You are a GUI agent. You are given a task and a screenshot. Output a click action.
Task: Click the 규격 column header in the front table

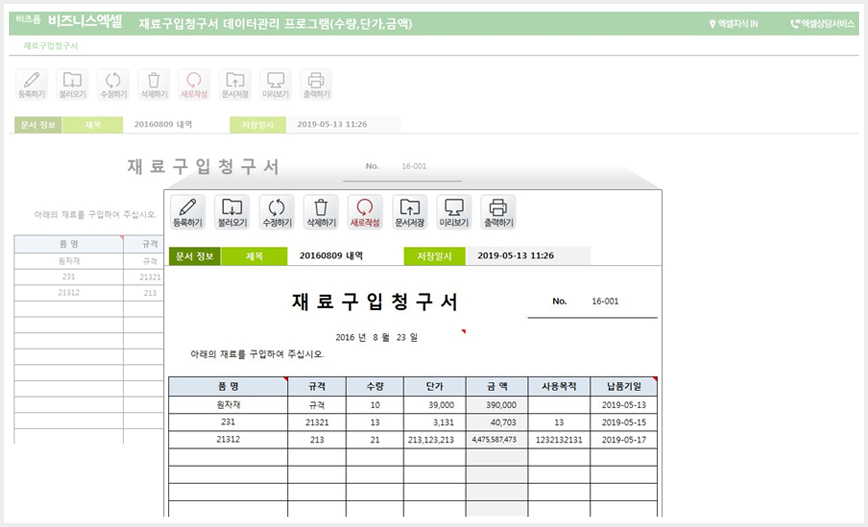click(x=317, y=386)
